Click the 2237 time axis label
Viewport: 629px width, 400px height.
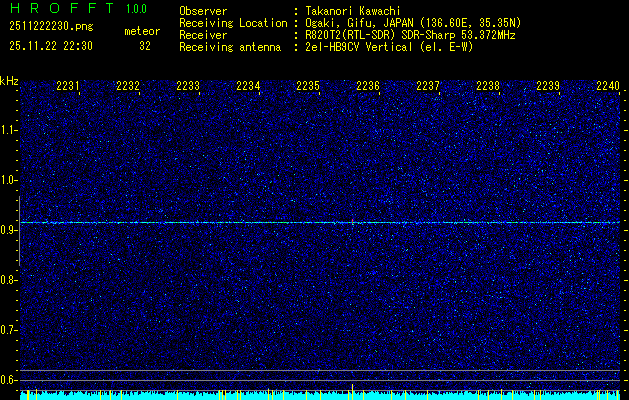(428, 86)
